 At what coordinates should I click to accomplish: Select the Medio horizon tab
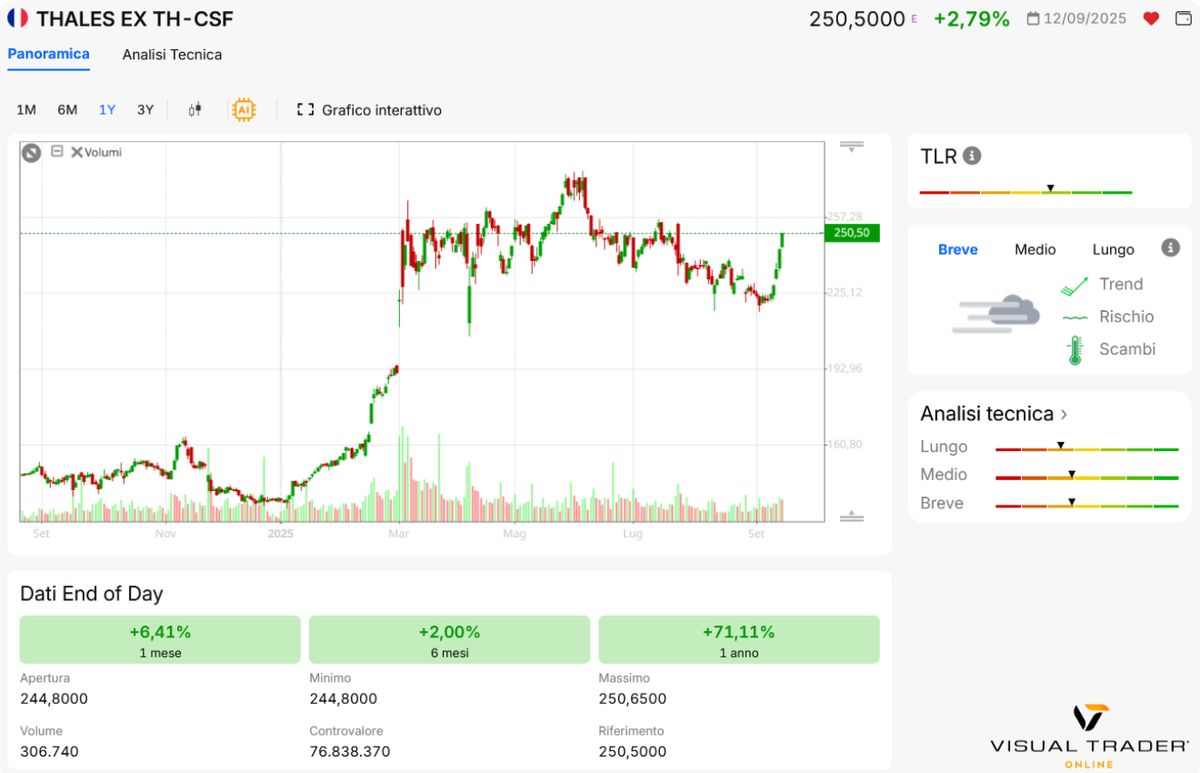[x=1035, y=249]
